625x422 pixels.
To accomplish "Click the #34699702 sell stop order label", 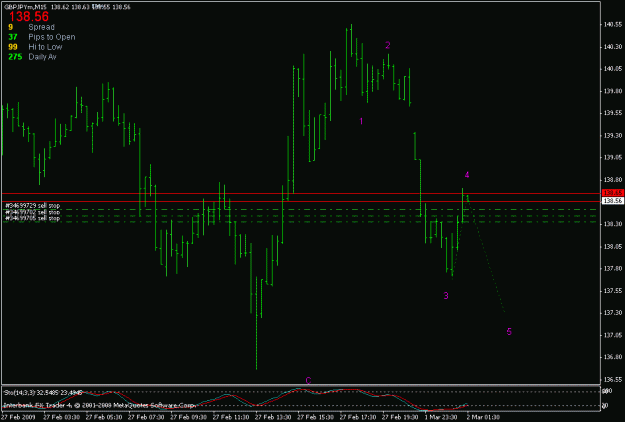I will [32, 212].
